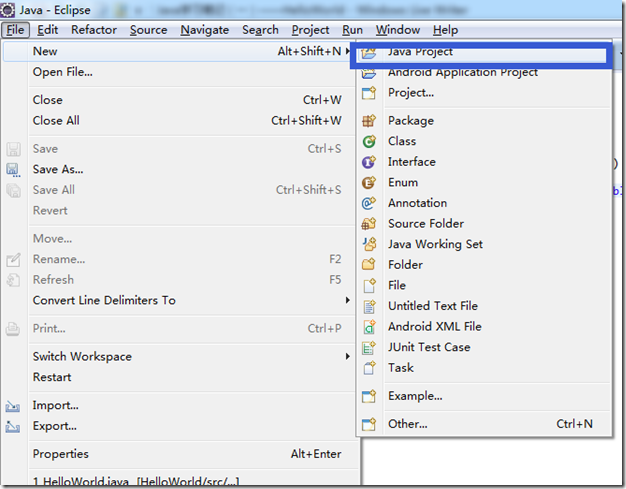The width and height of the screenshot is (626, 489).
Task: Open the Refactor menu
Action: [x=94, y=30]
